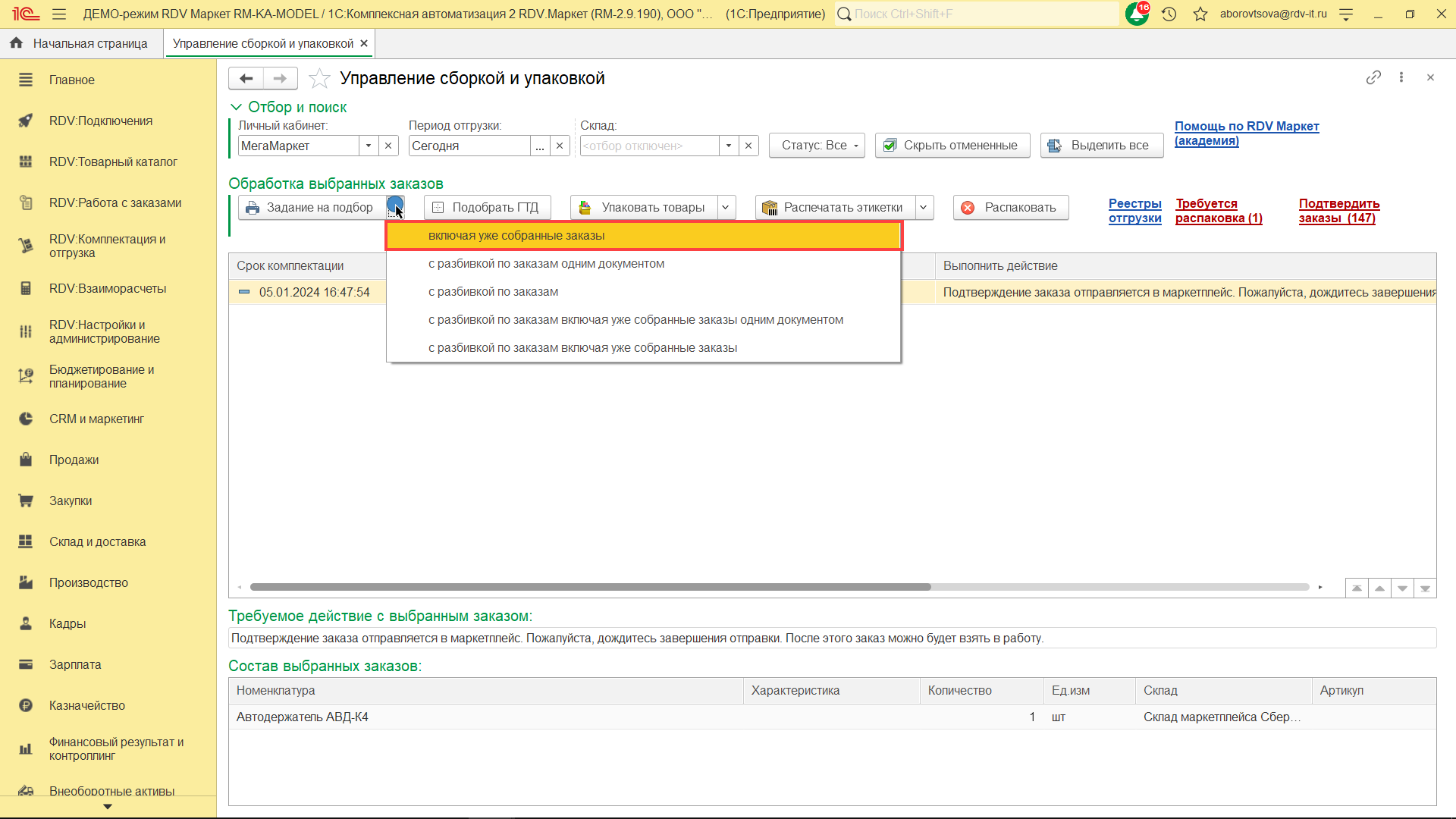Viewport: 1456px width, 819px height.
Task: Open the history clock icon
Action: (x=1169, y=14)
